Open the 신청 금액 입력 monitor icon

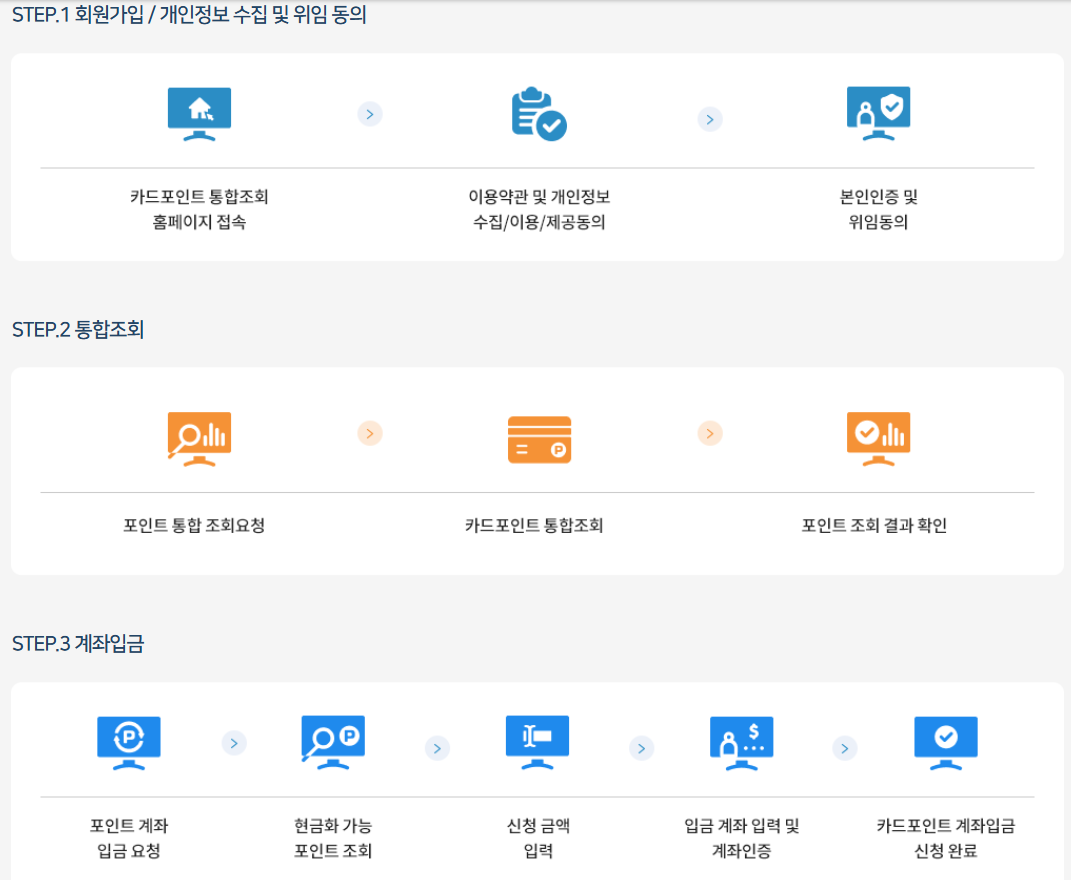pyautogui.click(x=537, y=743)
